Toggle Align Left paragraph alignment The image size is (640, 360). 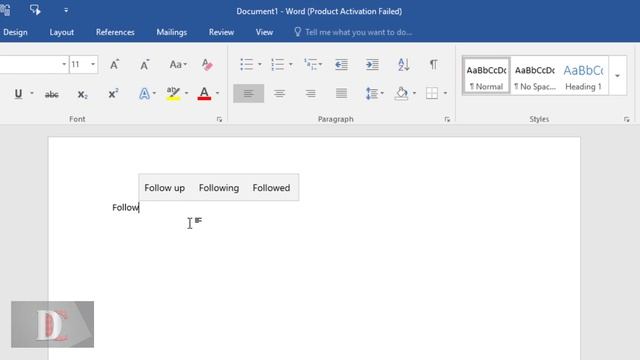coord(249,93)
